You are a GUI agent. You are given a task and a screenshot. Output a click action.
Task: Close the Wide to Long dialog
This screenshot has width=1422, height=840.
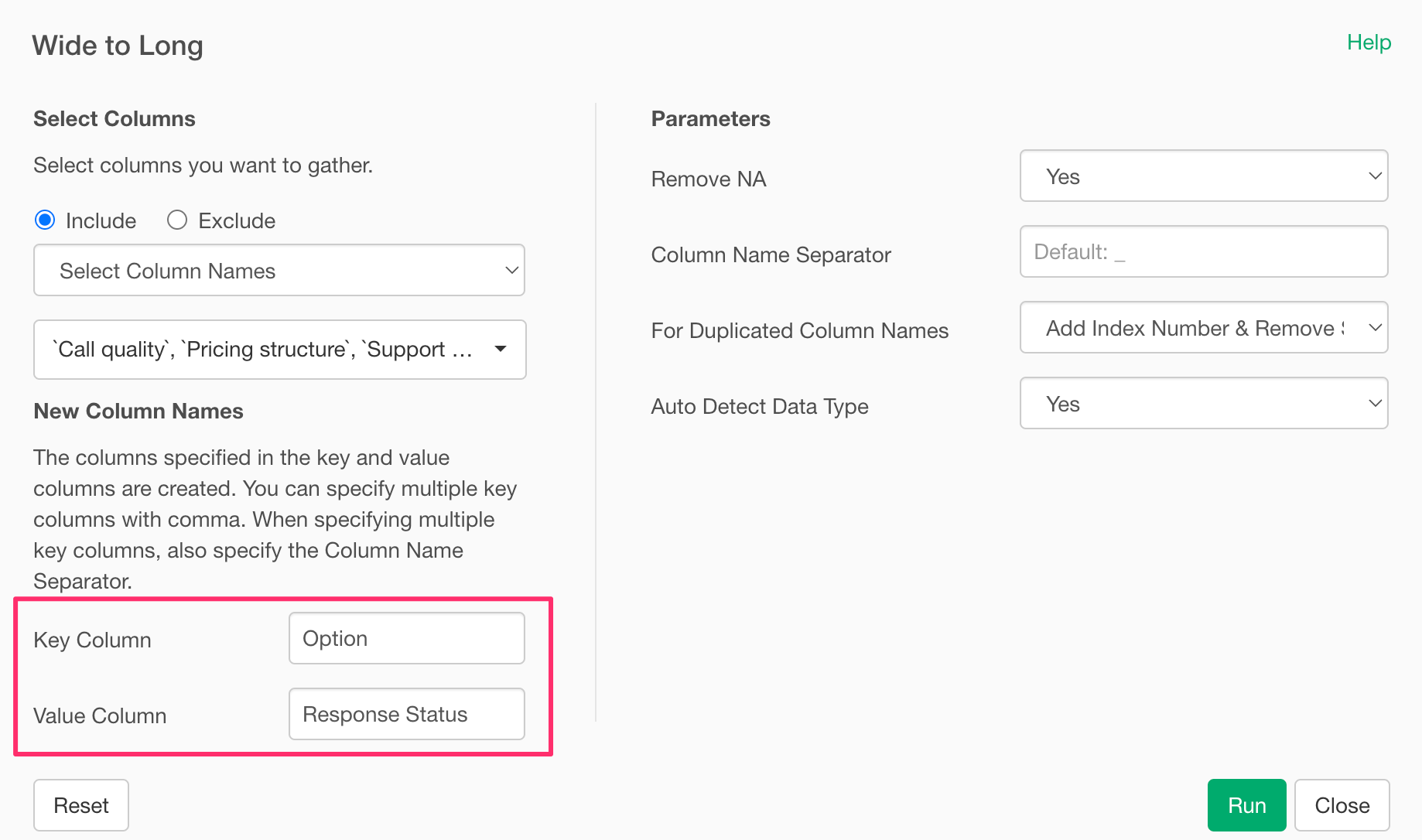1342,805
